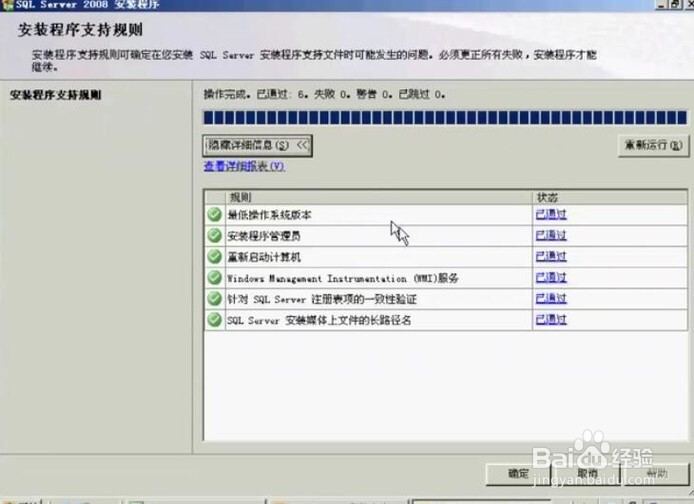The width and height of the screenshot is (694, 504).
Task: Select the 安装程序管理员 rule text
Action: (x=264, y=236)
